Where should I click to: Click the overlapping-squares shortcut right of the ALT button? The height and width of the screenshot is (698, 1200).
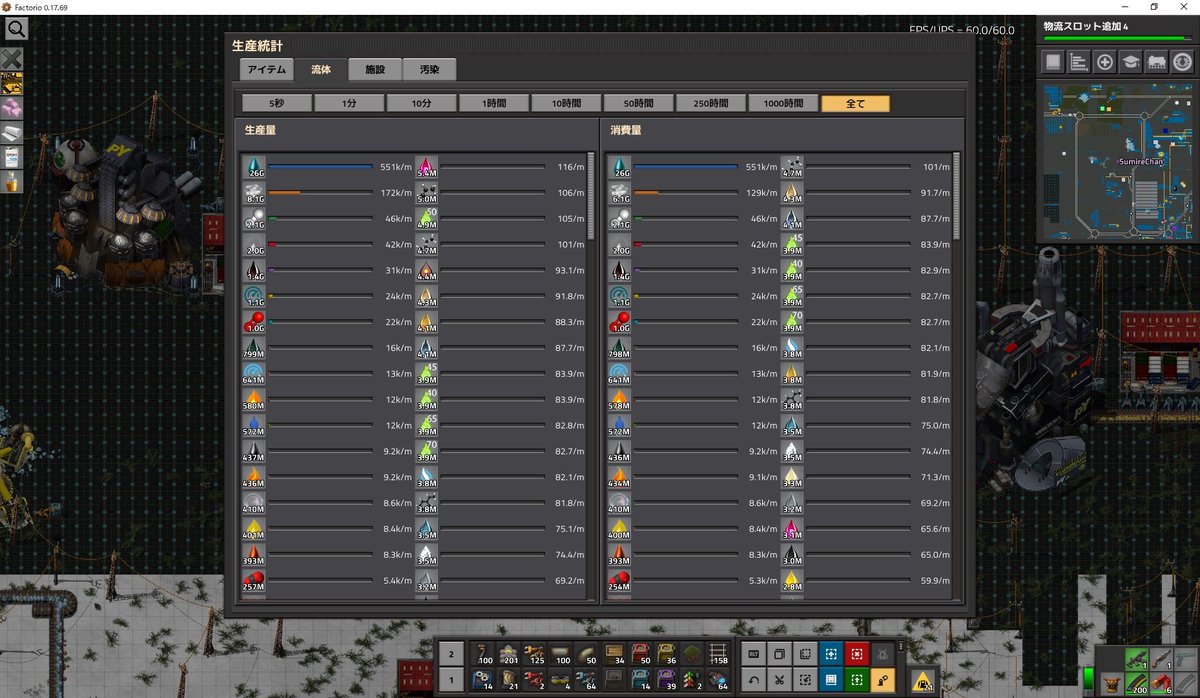(779, 655)
